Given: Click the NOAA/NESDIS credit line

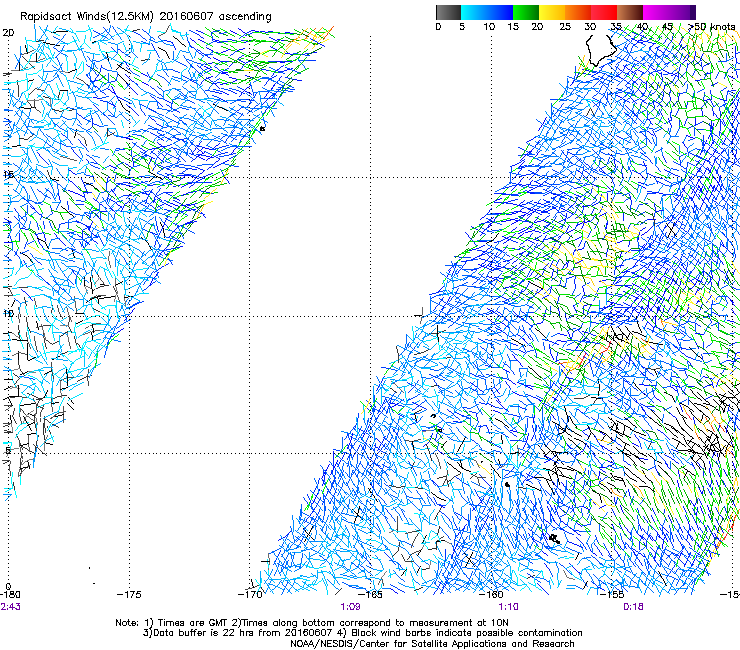Looking at the screenshot, I should [x=432, y=644].
